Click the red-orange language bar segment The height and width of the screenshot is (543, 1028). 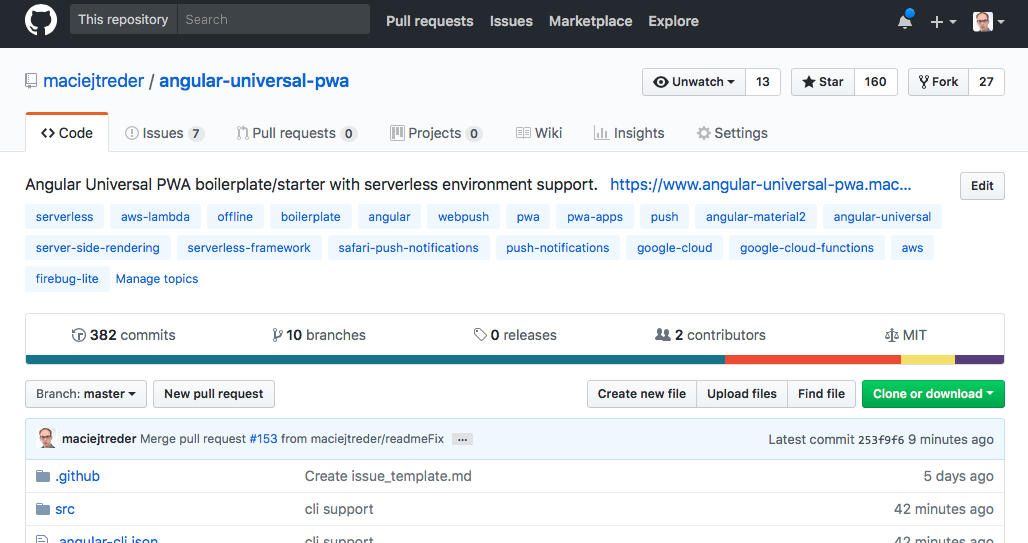[813, 359]
